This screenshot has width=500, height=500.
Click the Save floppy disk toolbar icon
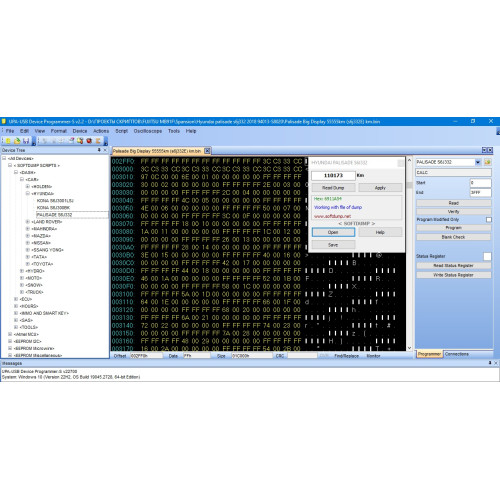pyautogui.click(x=26, y=141)
